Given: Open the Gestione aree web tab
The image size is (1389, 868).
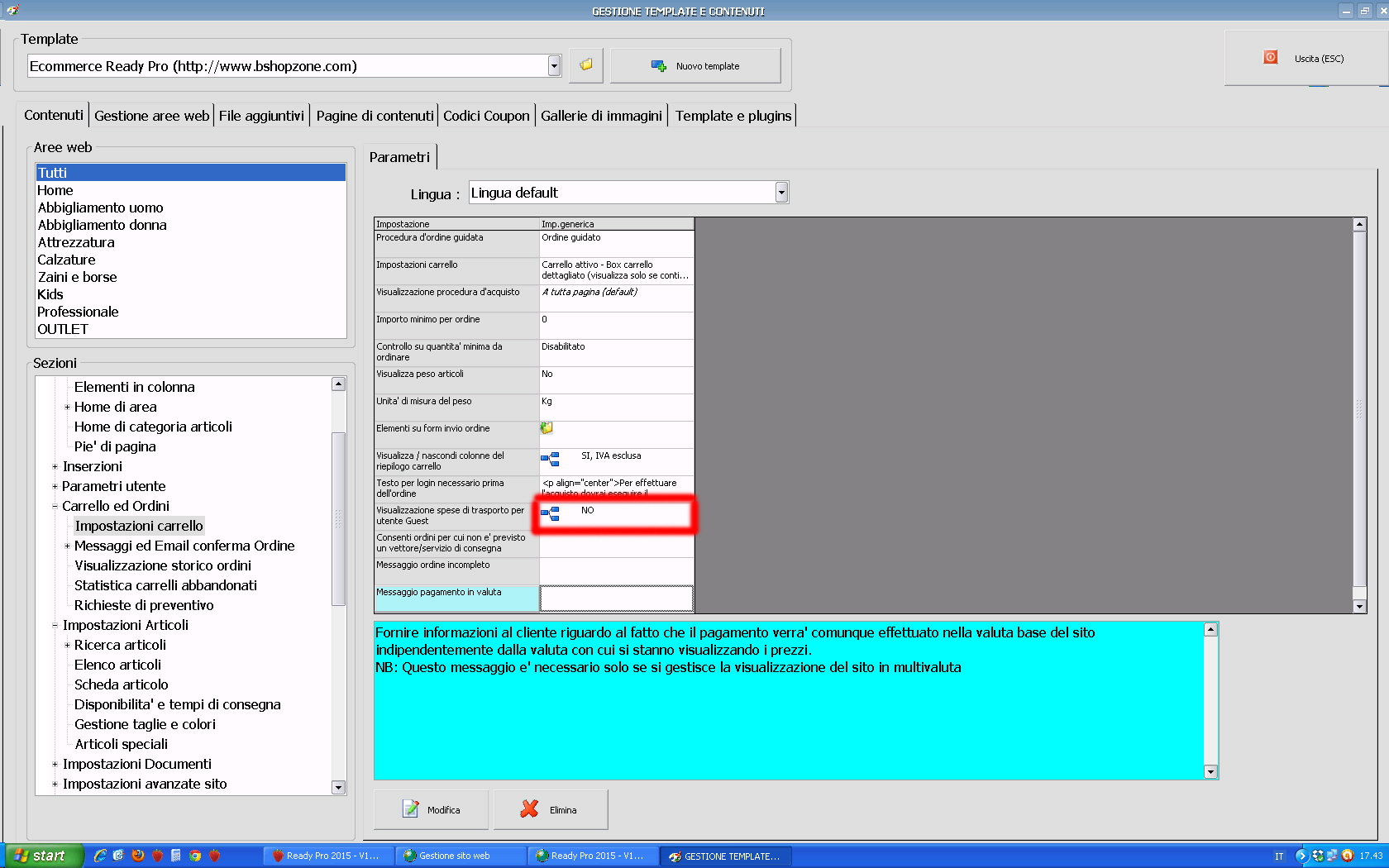Looking at the screenshot, I should (151, 116).
